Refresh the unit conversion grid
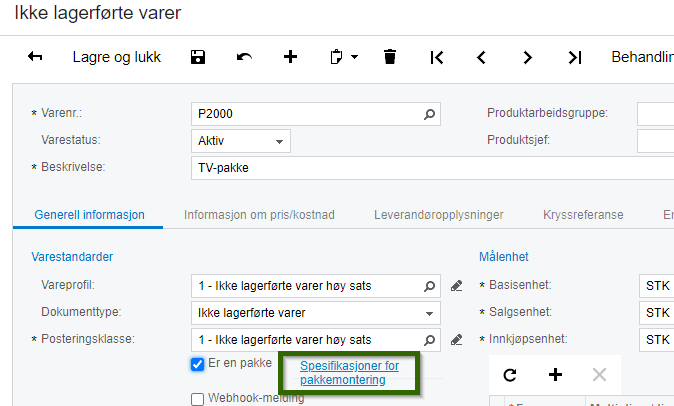This screenshot has height=406, width=674. point(510,375)
